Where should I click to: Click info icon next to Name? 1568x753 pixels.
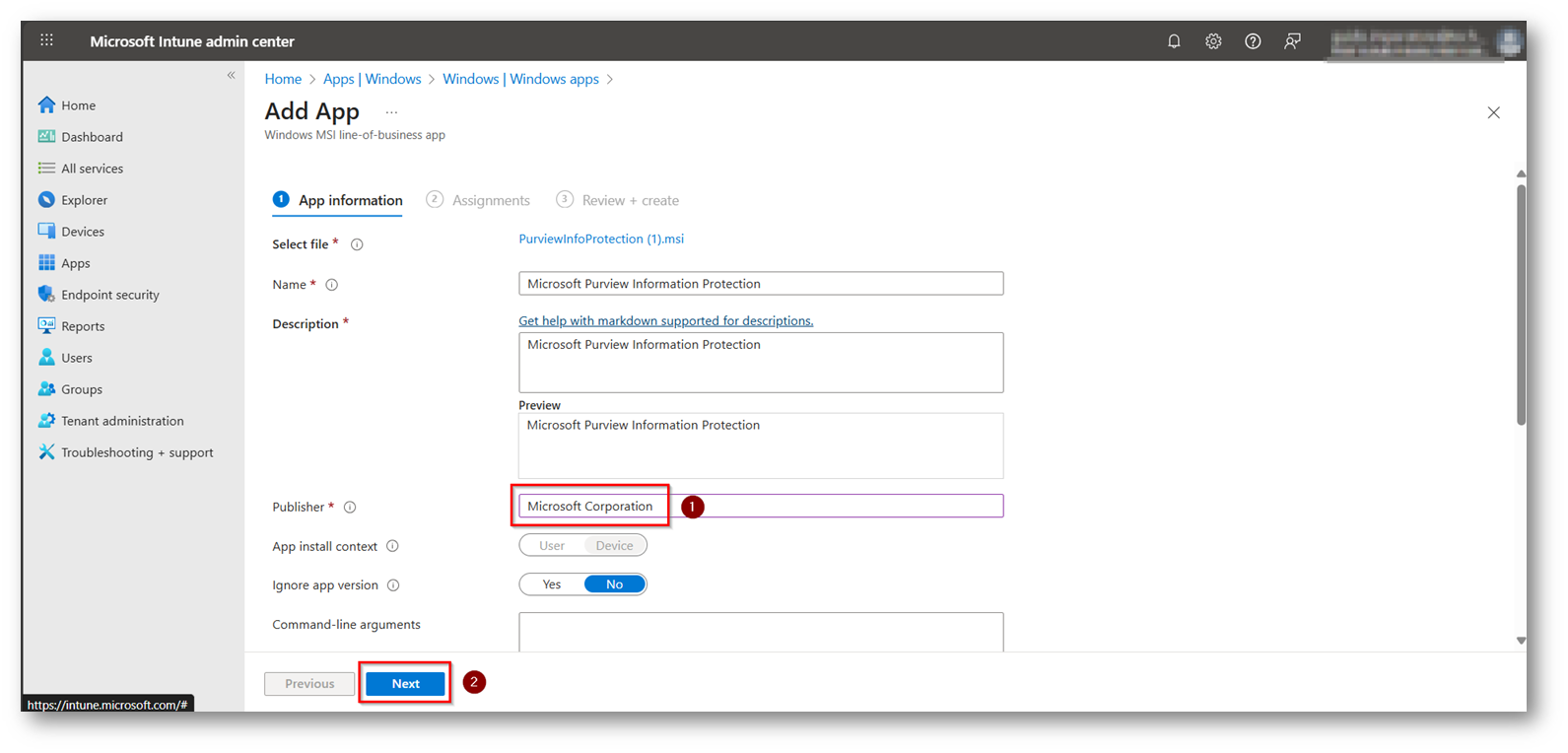point(331,285)
